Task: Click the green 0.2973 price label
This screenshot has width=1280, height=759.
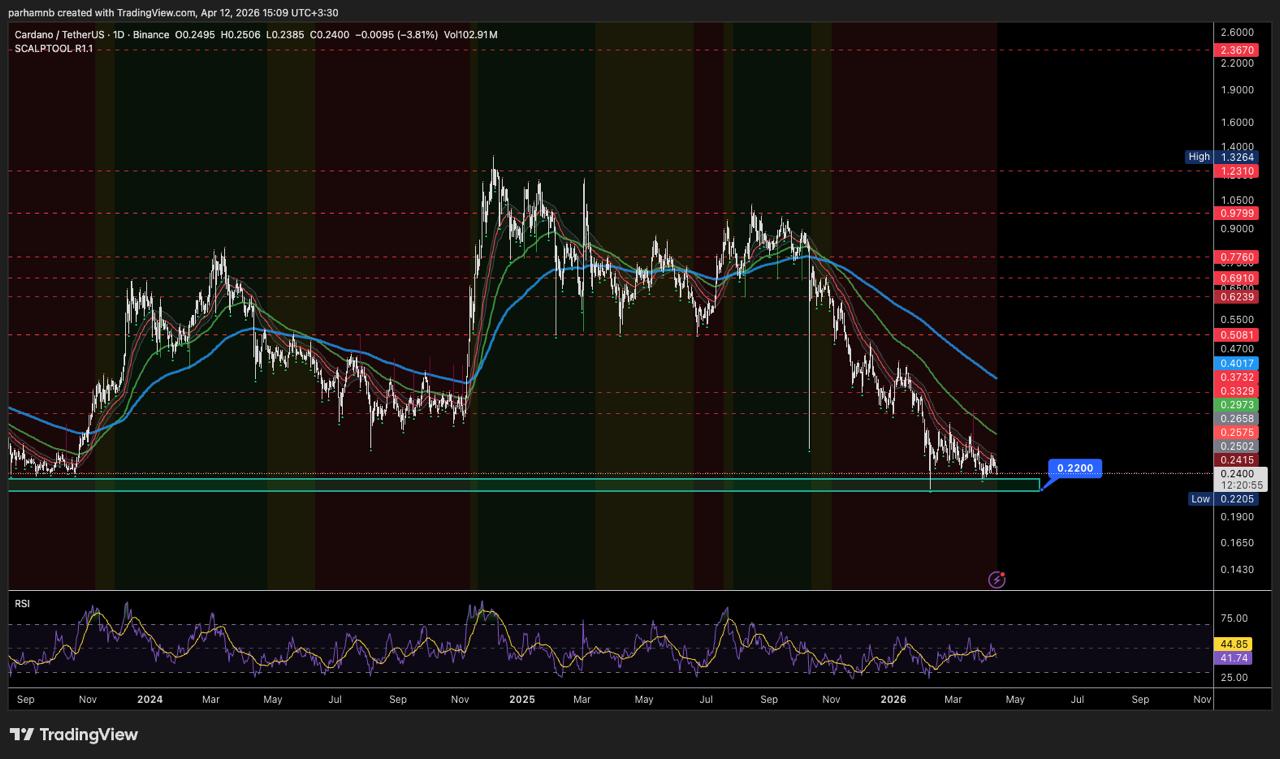Action: [x=1235, y=405]
